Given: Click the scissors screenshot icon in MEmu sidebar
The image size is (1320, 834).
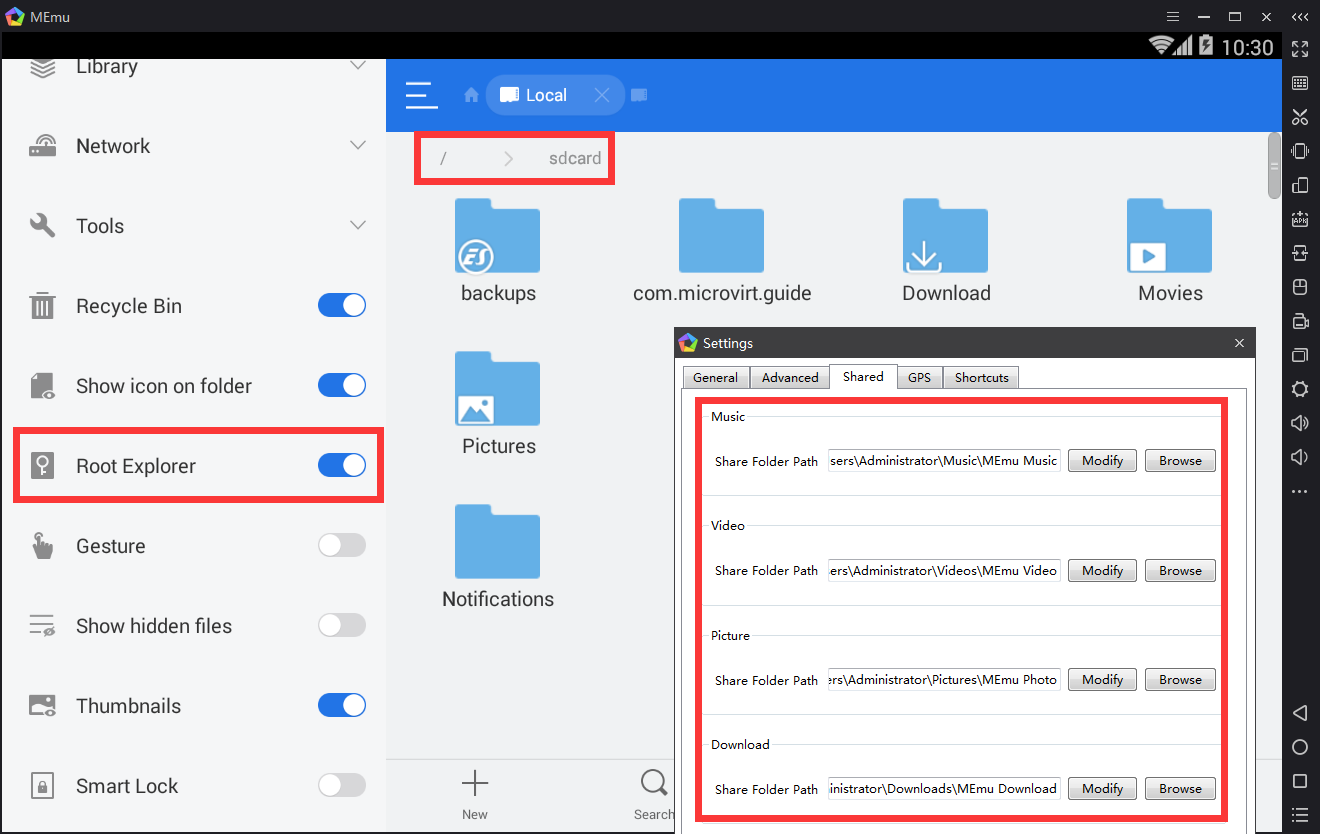Looking at the screenshot, I should (x=1299, y=117).
